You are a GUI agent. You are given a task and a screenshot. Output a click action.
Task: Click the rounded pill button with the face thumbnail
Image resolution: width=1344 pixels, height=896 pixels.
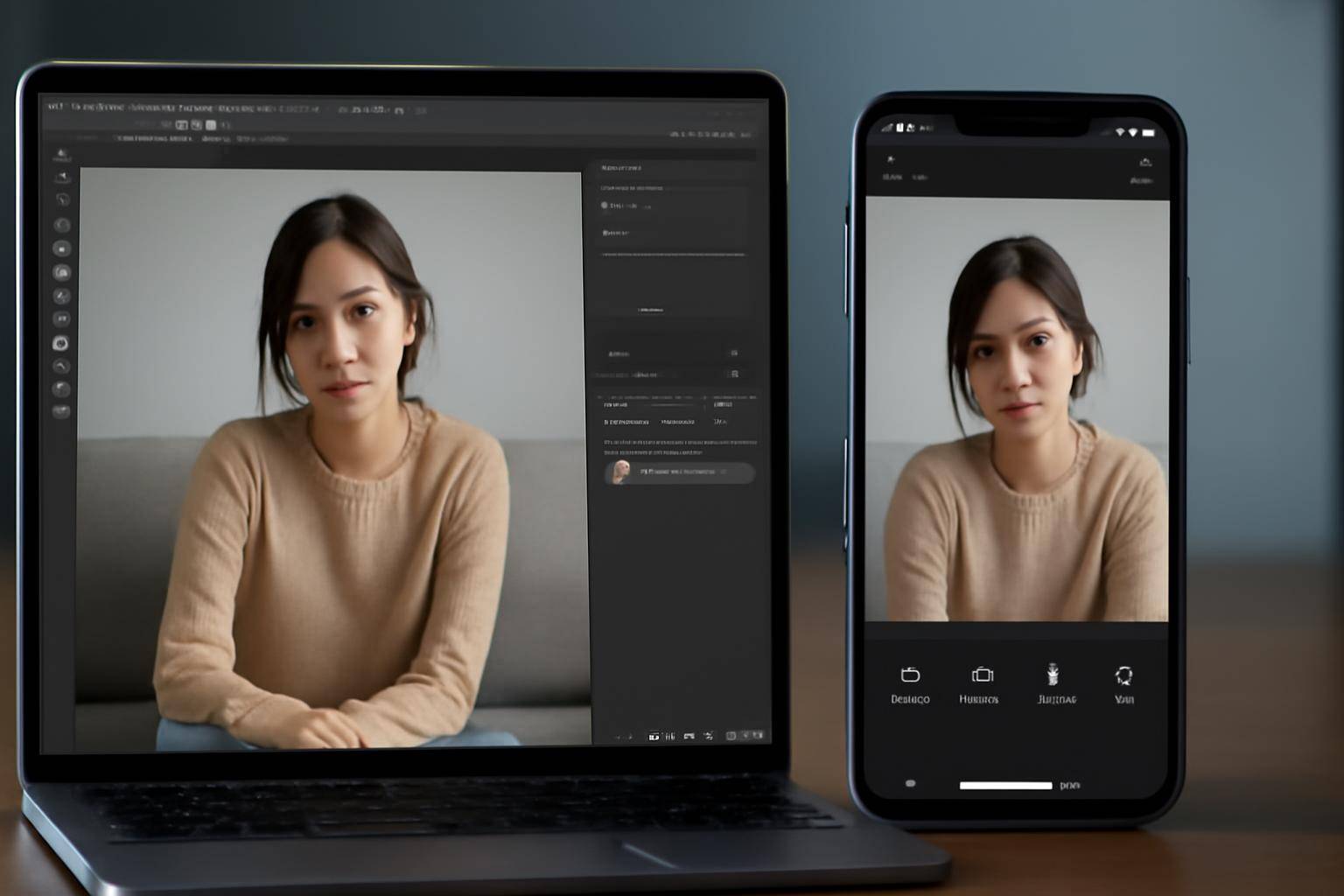[680, 472]
